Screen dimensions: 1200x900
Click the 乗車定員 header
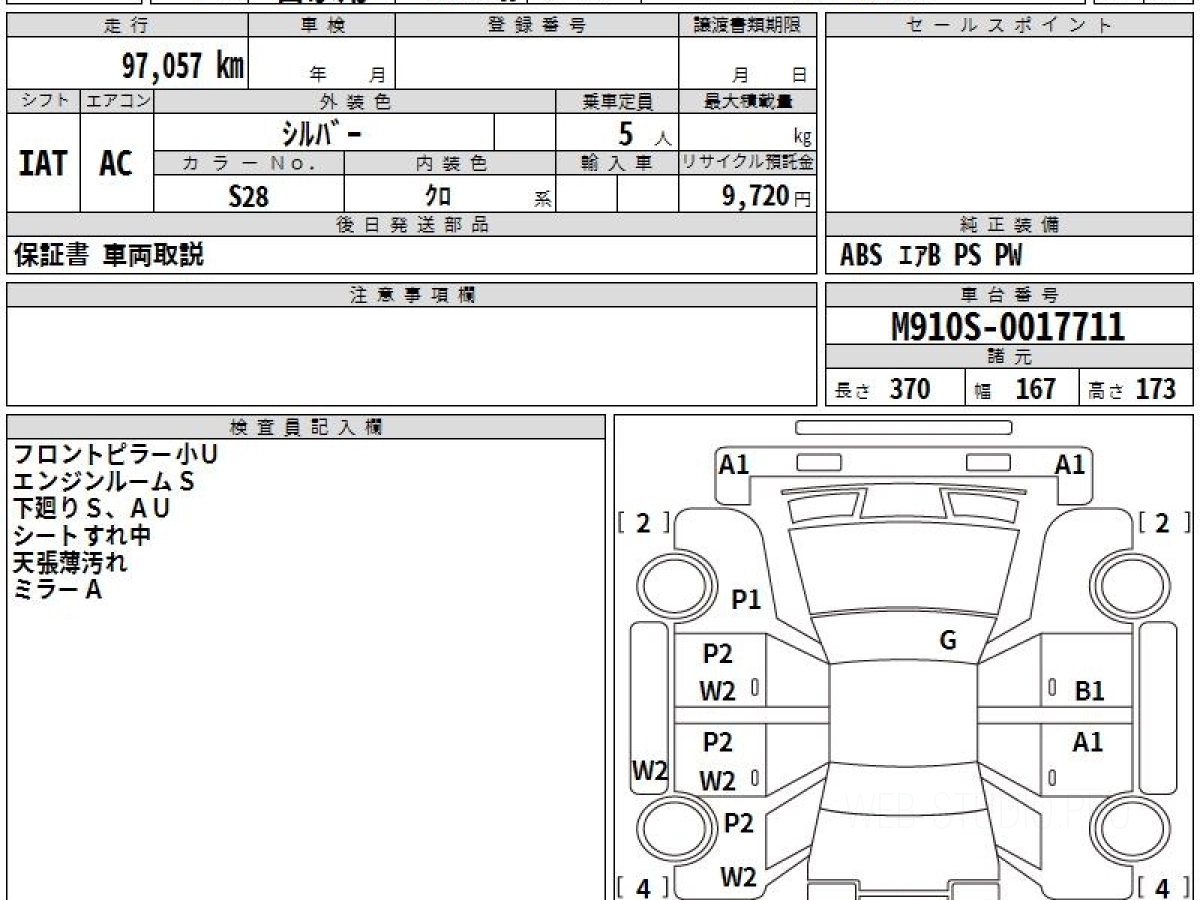click(617, 101)
